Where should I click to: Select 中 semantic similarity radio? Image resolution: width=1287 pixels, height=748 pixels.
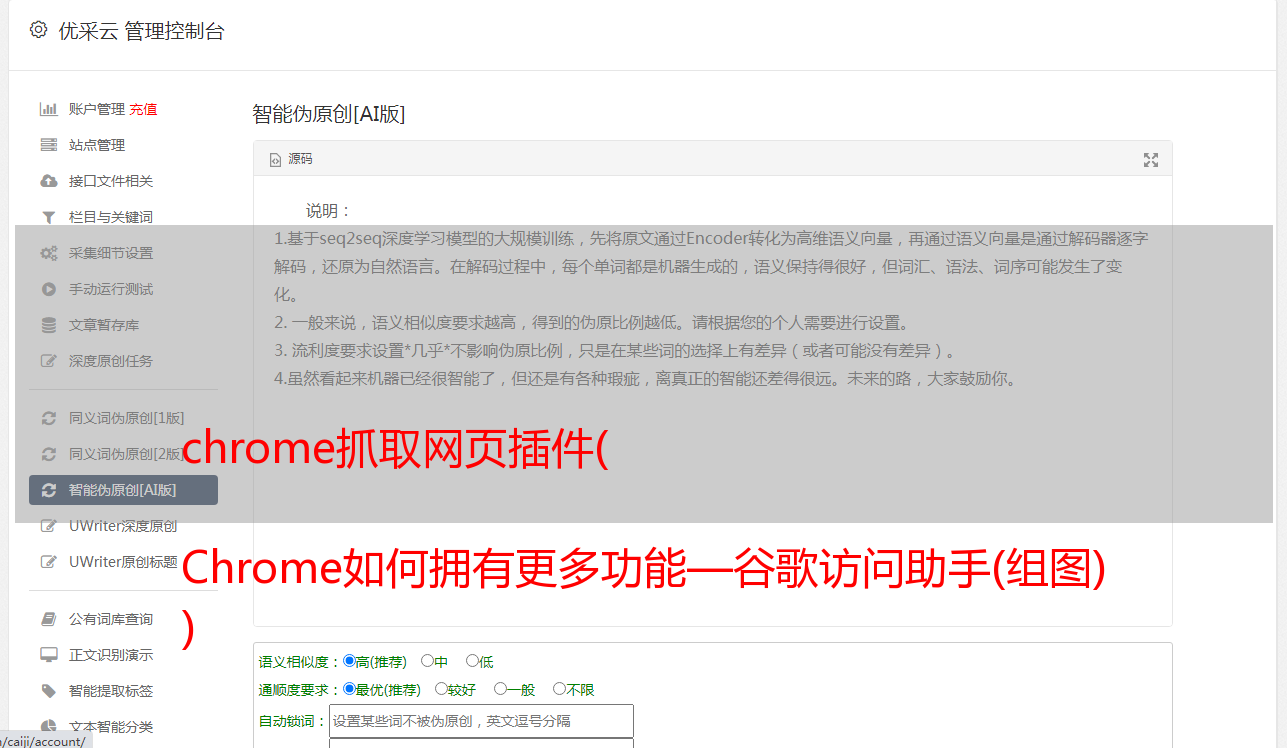click(427, 661)
